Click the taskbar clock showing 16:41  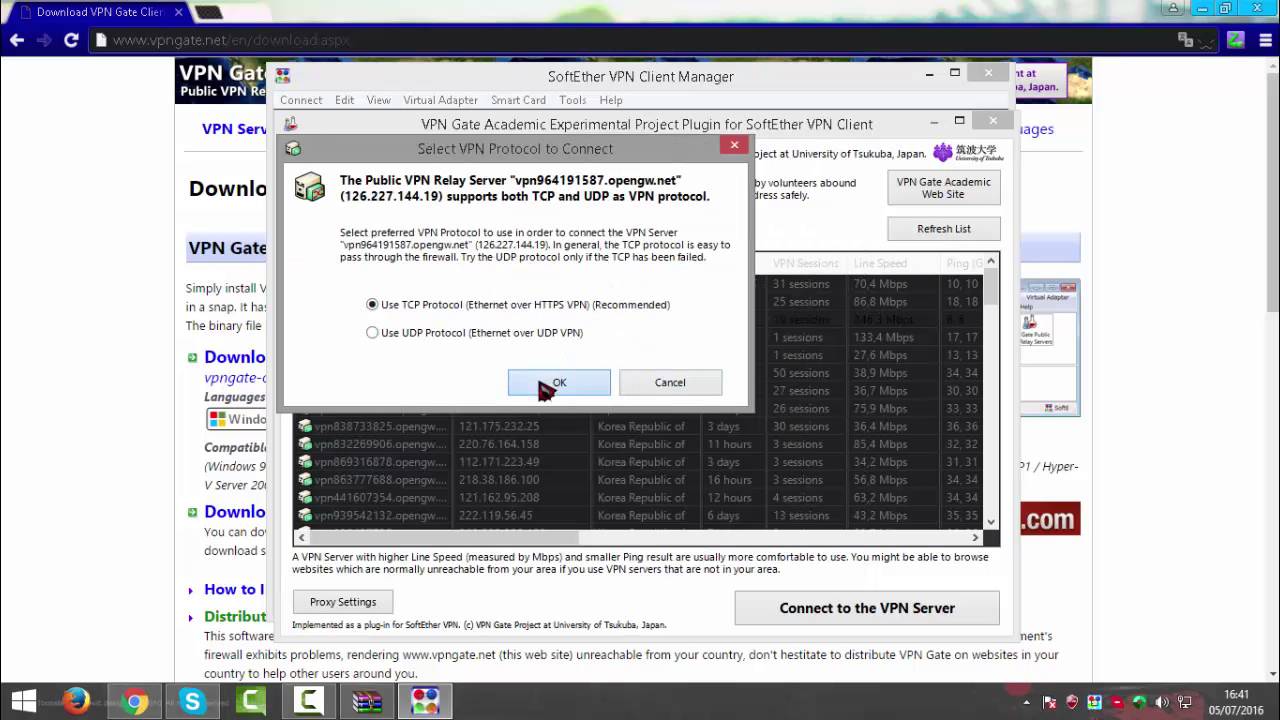1237,701
